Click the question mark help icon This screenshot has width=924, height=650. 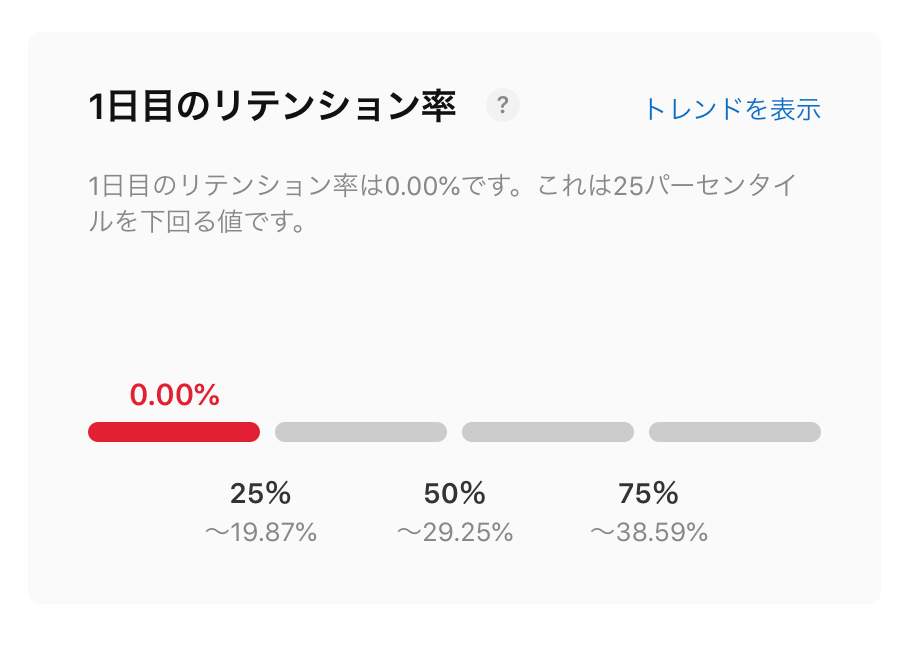[503, 105]
